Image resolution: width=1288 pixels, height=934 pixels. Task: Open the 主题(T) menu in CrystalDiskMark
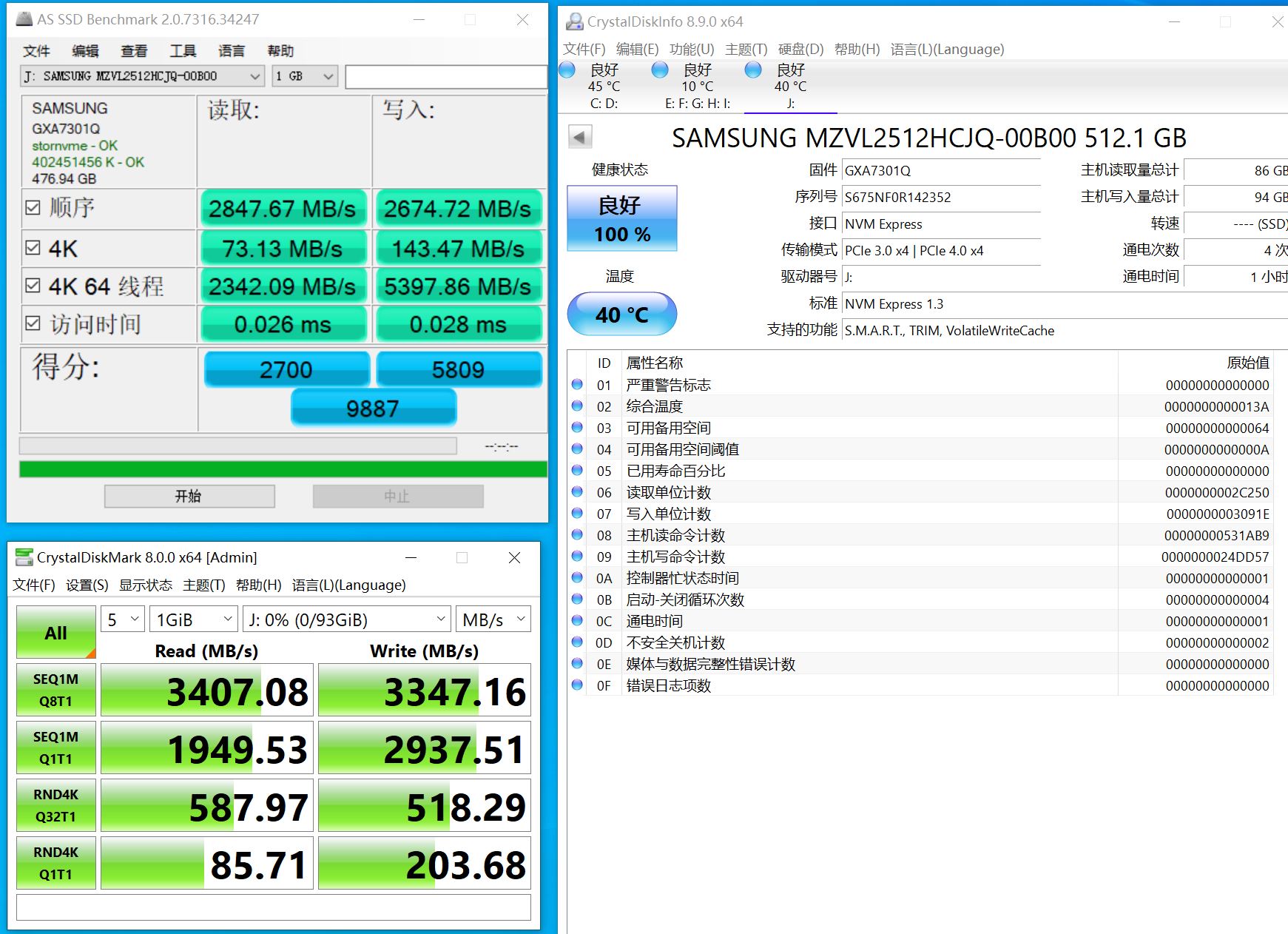pyautogui.click(x=204, y=585)
